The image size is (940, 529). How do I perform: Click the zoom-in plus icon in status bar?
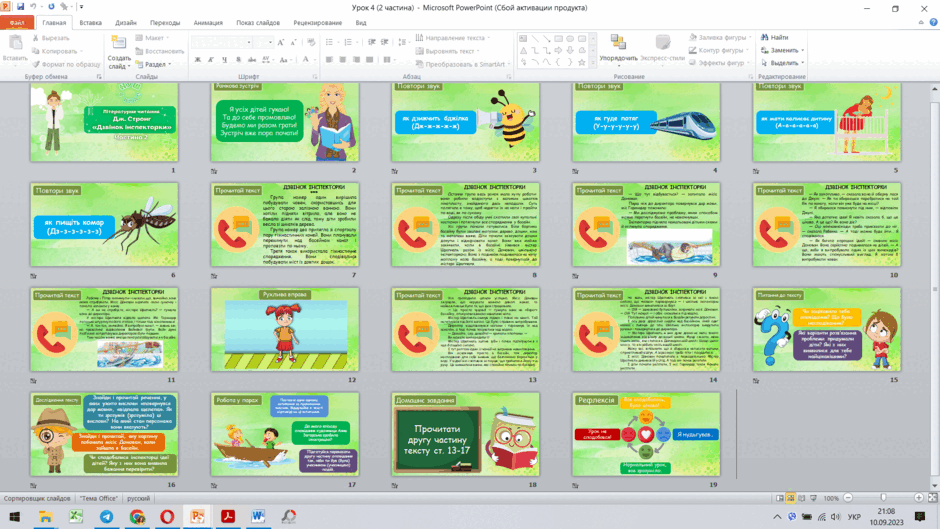[x=918, y=498]
